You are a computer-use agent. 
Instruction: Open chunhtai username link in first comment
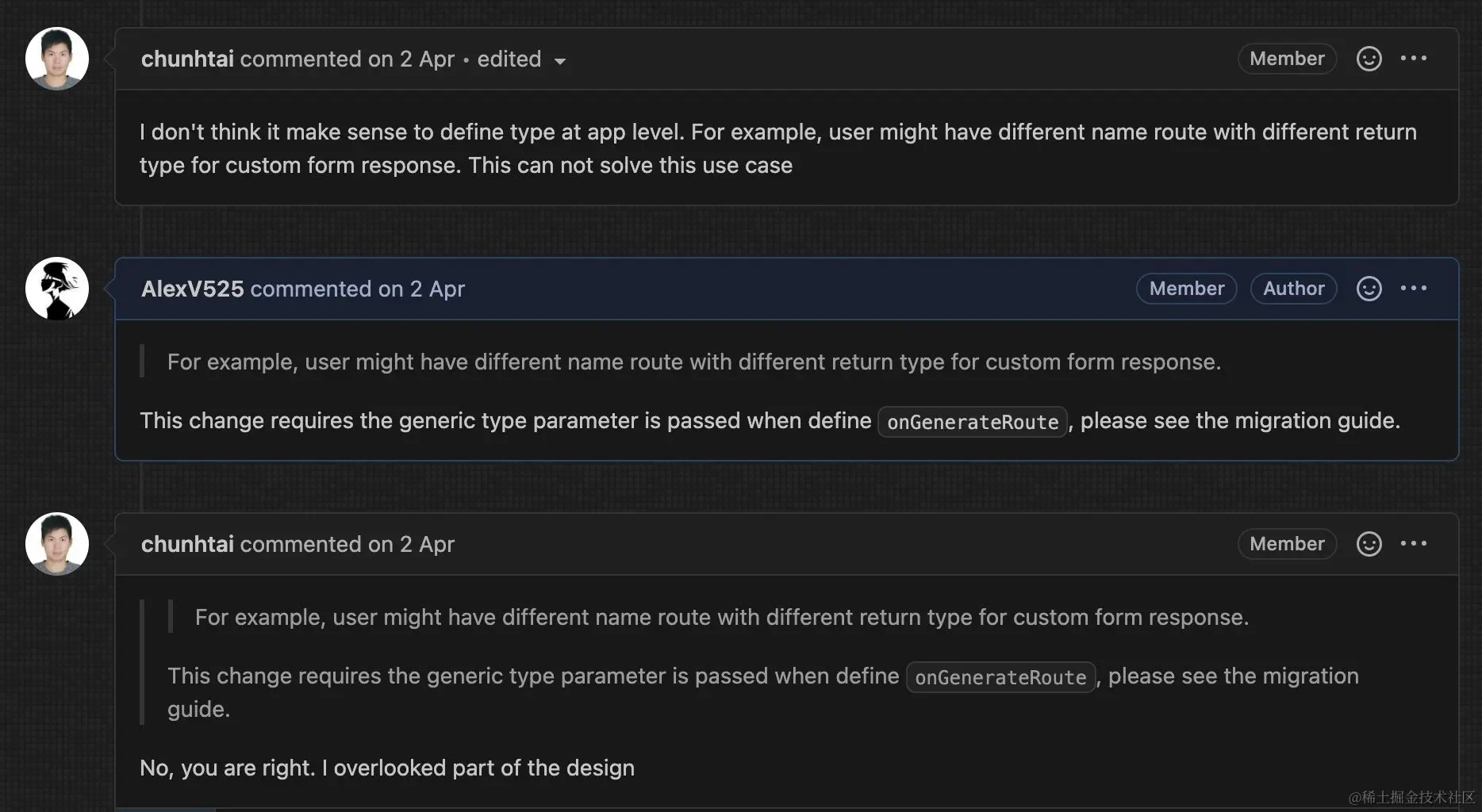pos(187,59)
